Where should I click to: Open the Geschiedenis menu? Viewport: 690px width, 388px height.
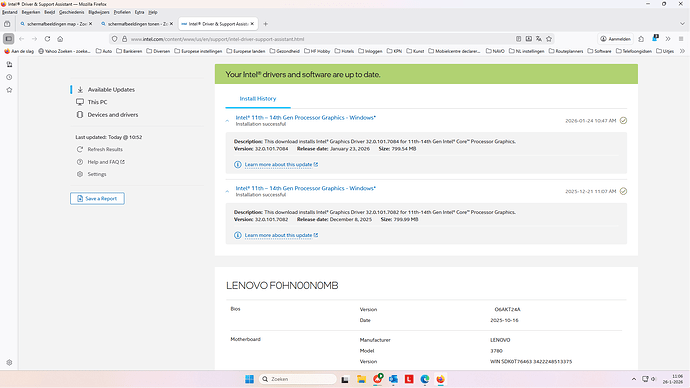pyautogui.click(x=71, y=12)
